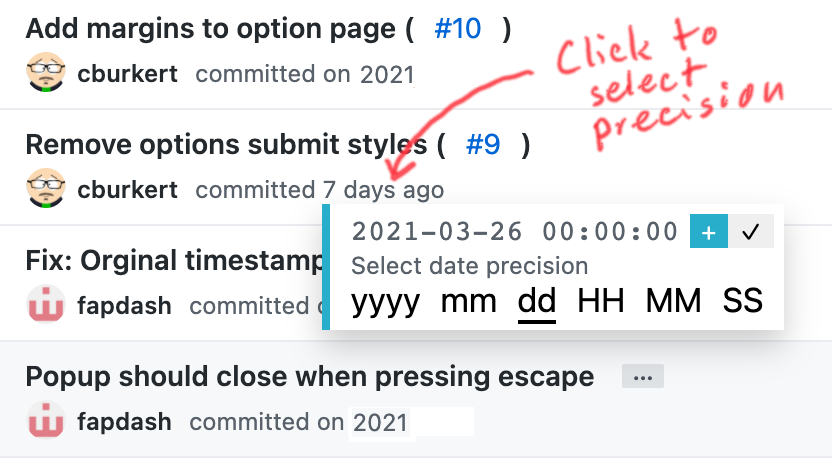Click cburkert avatar on the #9 commit
This screenshot has height=462, width=836.
pyautogui.click(x=46, y=188)
